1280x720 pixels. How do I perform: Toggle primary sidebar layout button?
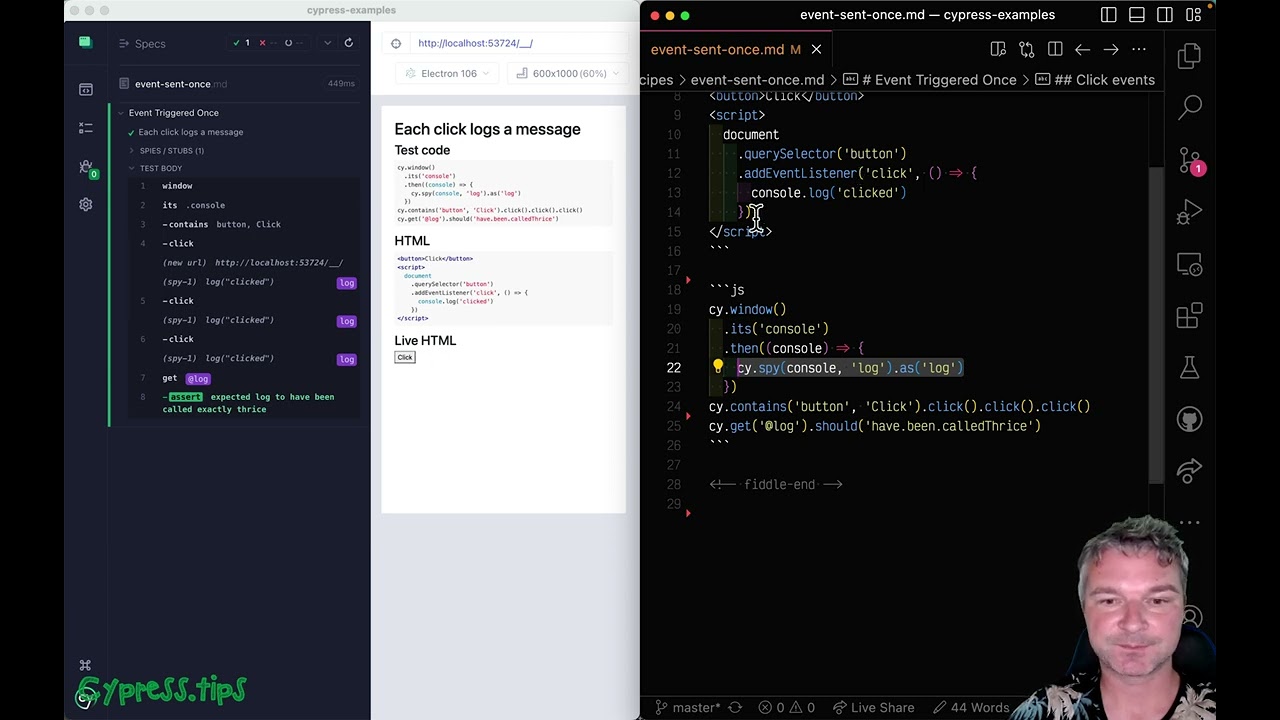pos(1109,15)
